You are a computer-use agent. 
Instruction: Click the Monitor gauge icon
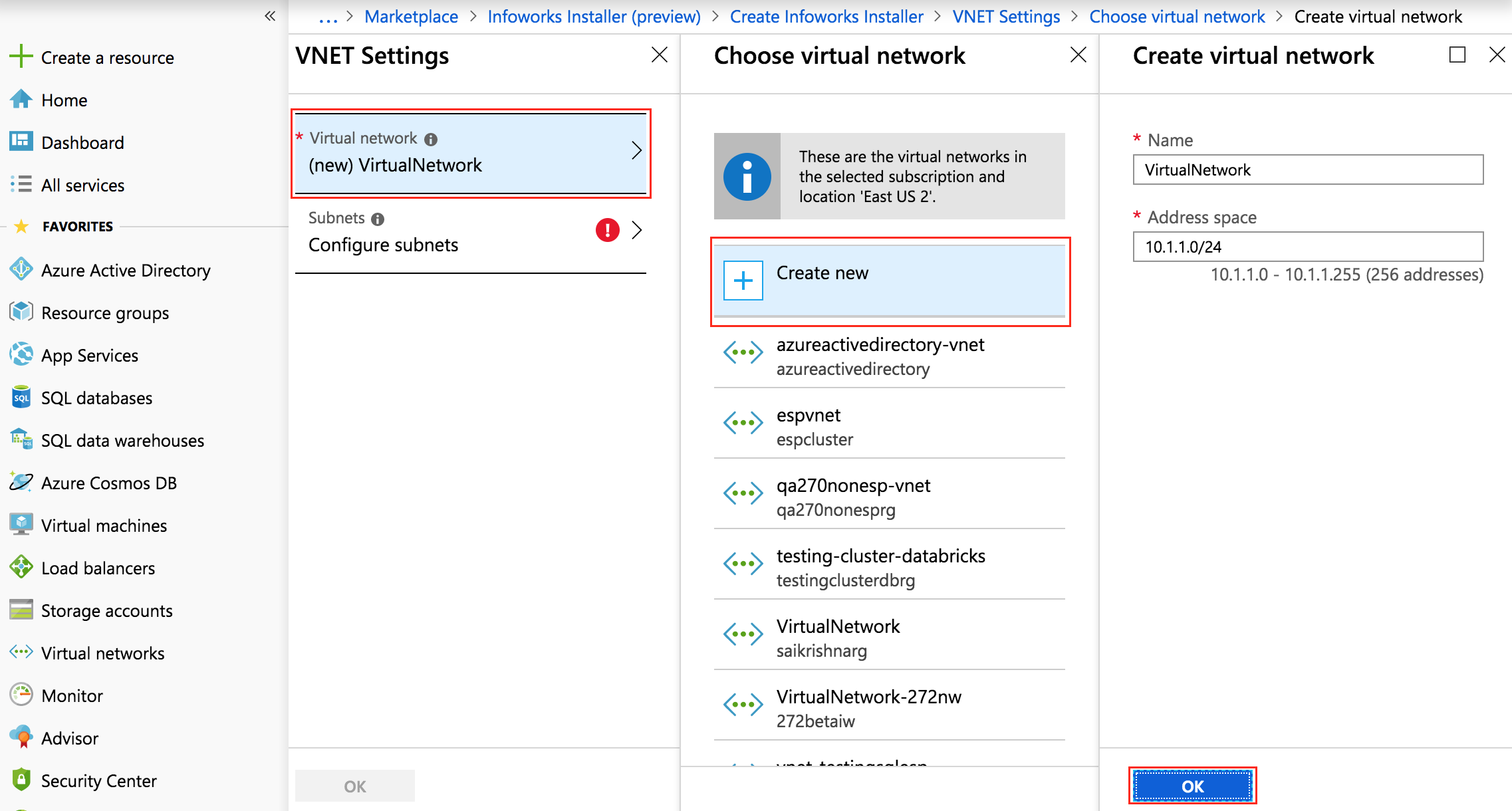(21, 695)
